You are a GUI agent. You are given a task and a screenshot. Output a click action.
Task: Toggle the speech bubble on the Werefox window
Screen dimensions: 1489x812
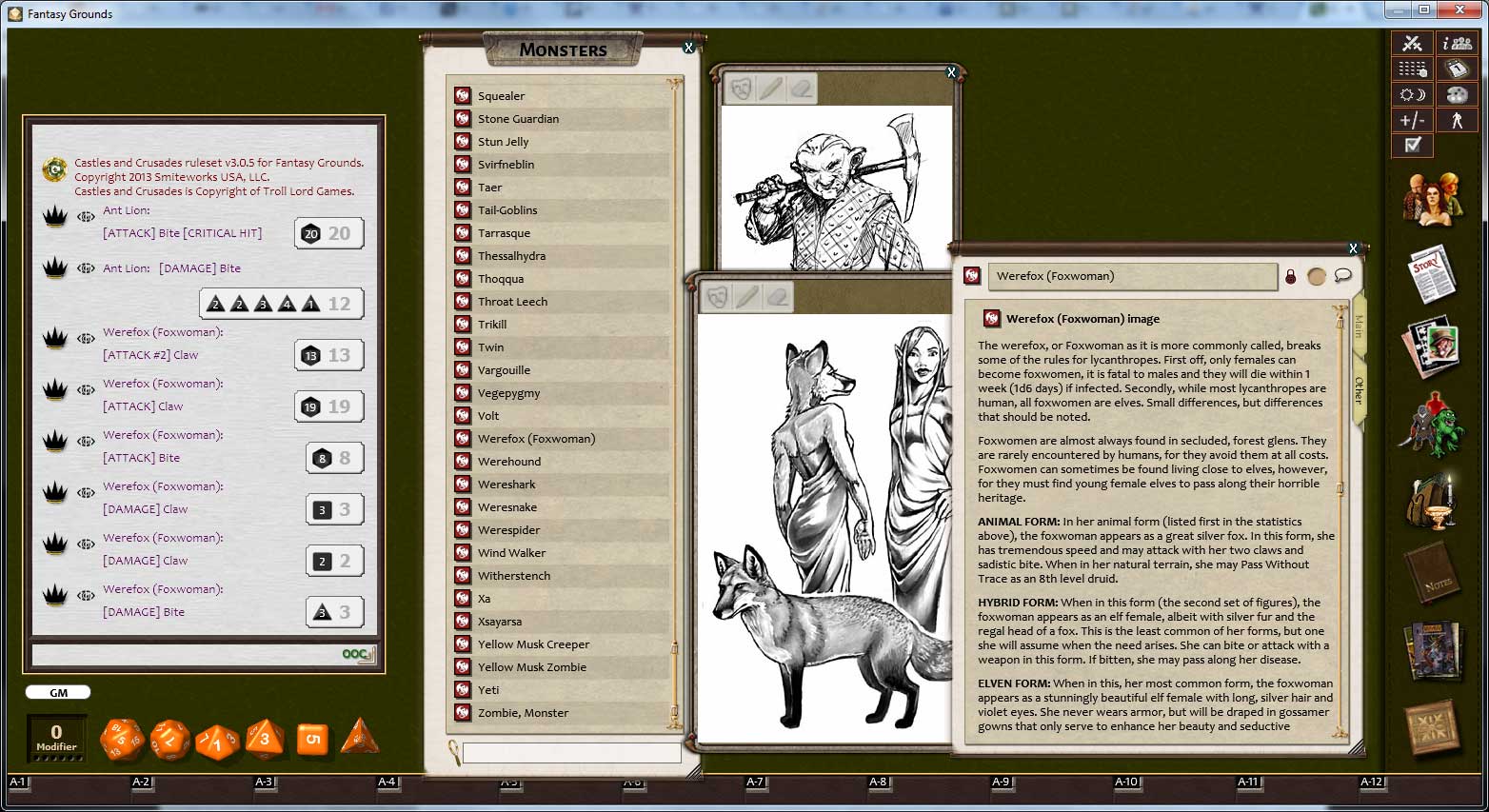coord(1343,275)
